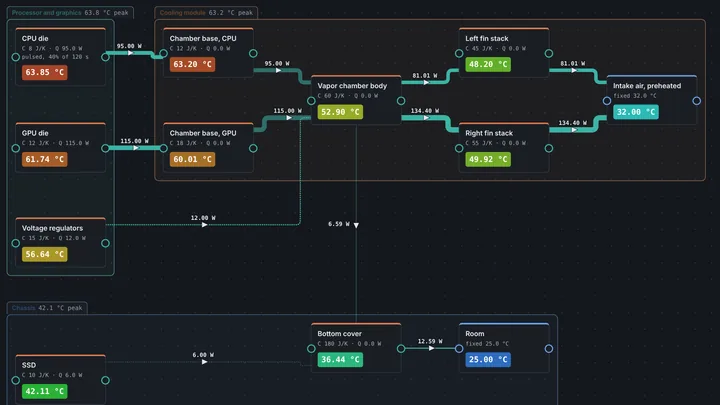This screenshot has height=405, width=720.
Task: Select the "6.59 W" flow label
Action: click(339, 224)
